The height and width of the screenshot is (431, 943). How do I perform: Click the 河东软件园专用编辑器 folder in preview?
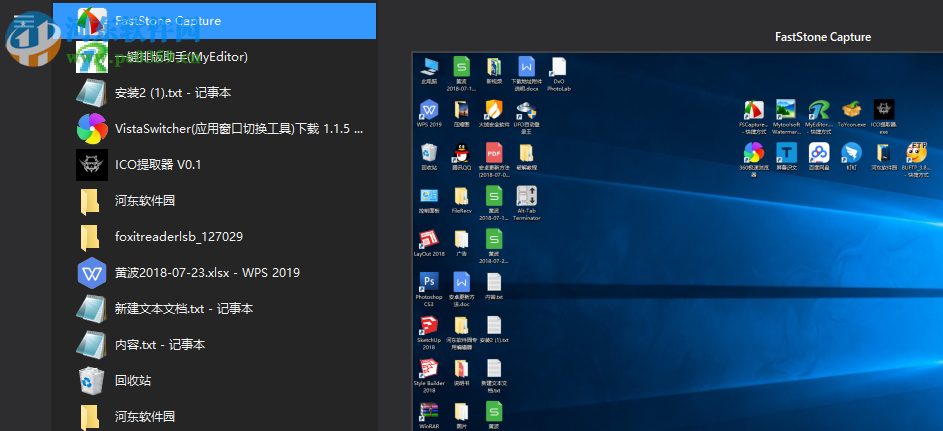(461, 325)
